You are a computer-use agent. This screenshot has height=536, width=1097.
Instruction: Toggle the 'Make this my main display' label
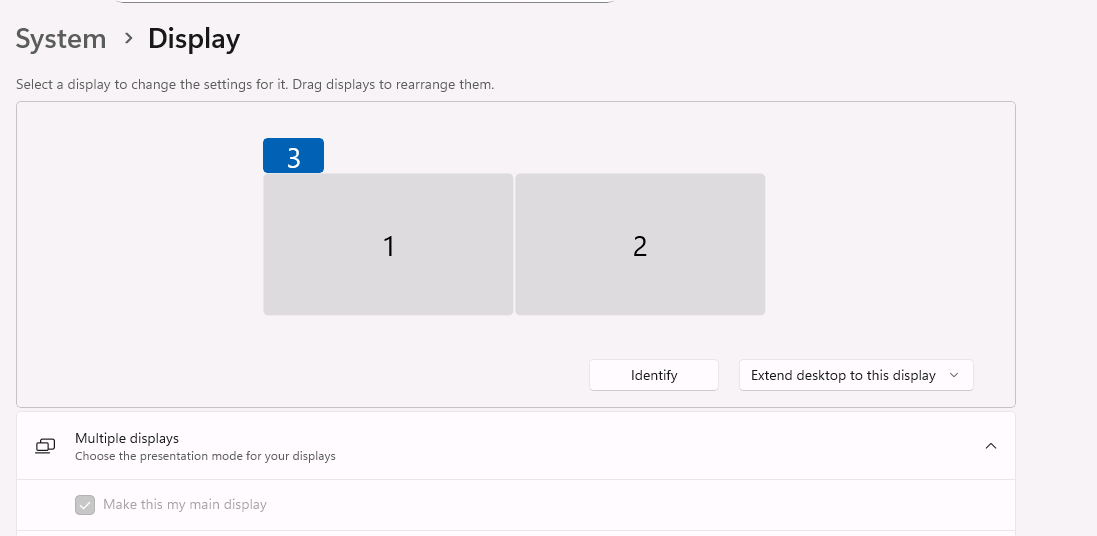(x=185, y=505)
